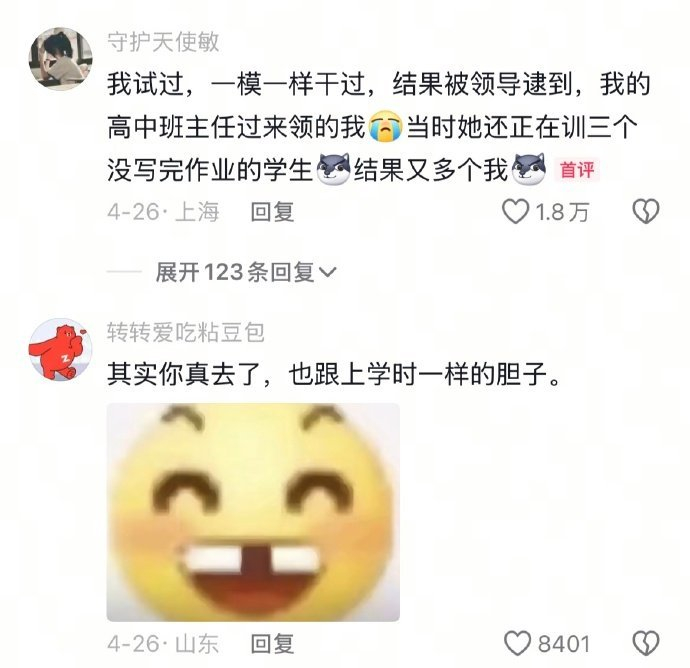Tap the 8401 like count
Image resolution: width=690 pixels, height=668 pixels.
tap(563, 644)
